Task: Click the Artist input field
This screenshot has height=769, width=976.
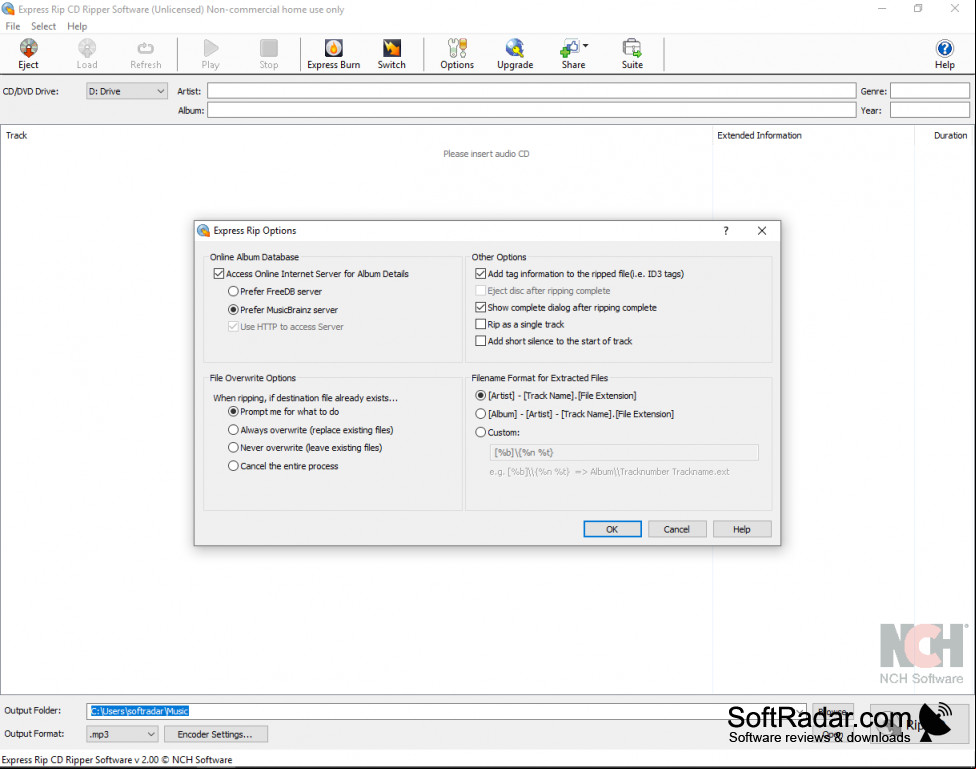Action: (532, 91)
